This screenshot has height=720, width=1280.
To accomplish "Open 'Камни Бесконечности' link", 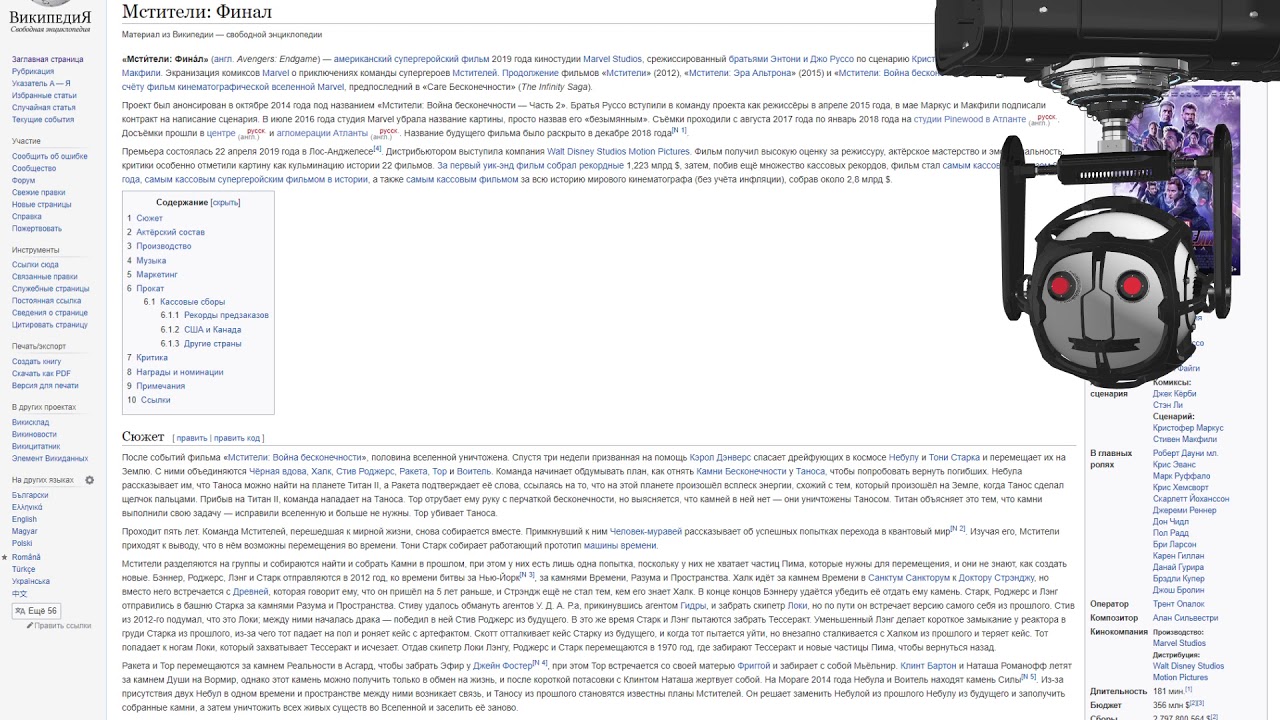I will 741,471.
